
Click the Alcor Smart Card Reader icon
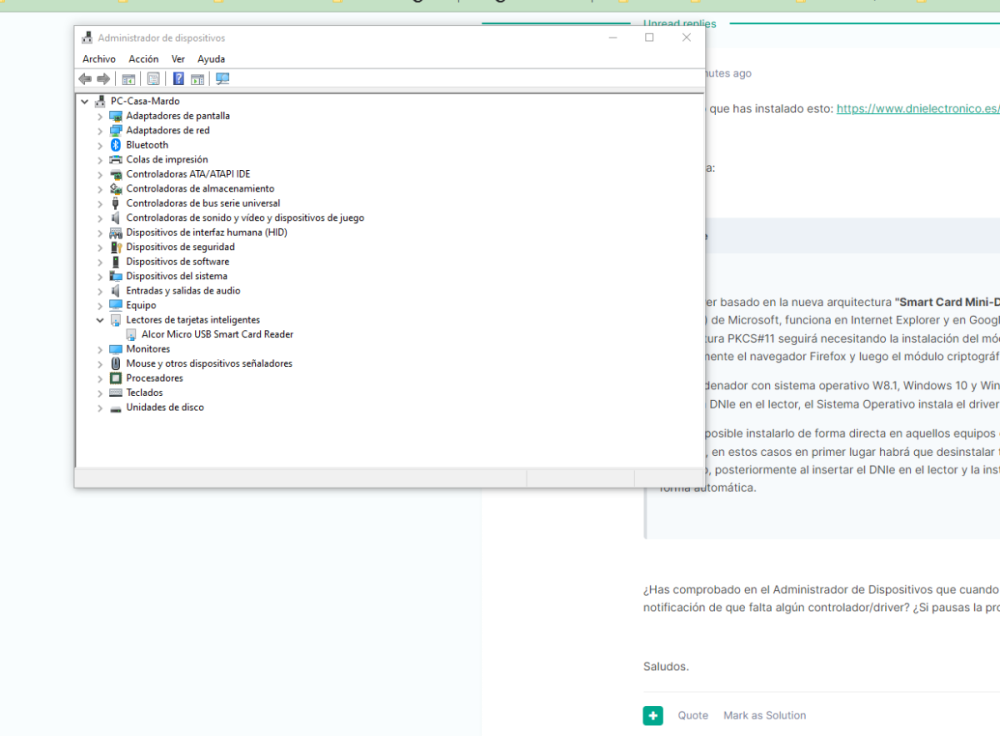pyautogui.click(x=131, y=334)
